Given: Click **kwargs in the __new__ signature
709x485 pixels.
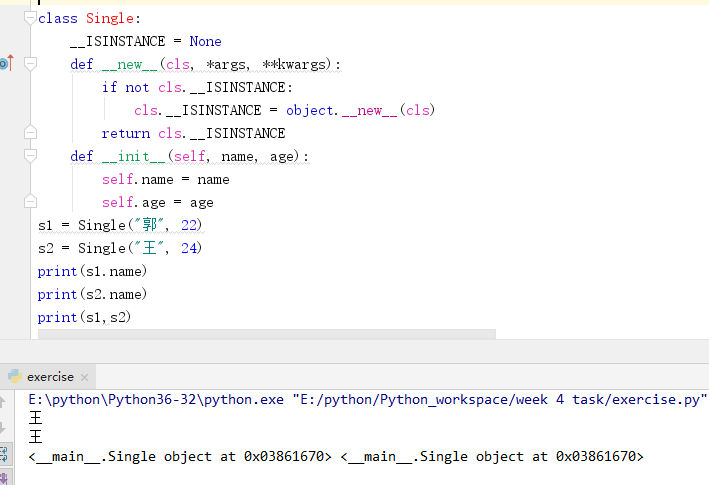Looking at the screenshot, I should point(294,65).
